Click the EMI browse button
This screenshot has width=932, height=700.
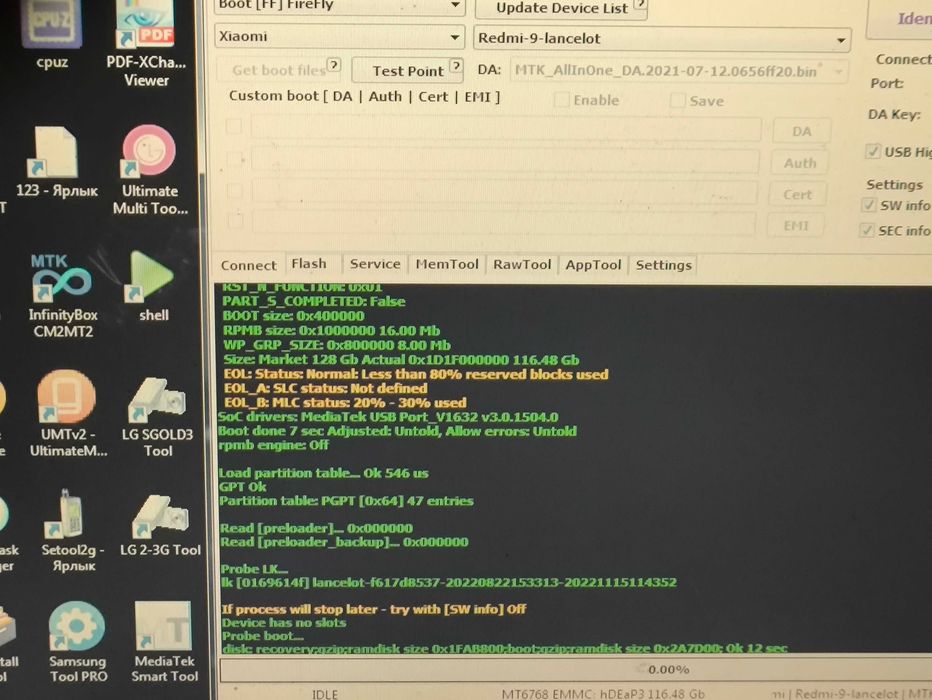click(x=796, y=226)
